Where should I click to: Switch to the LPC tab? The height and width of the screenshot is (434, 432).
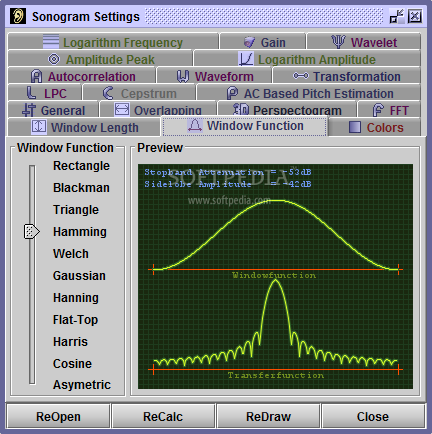[45, 93]
